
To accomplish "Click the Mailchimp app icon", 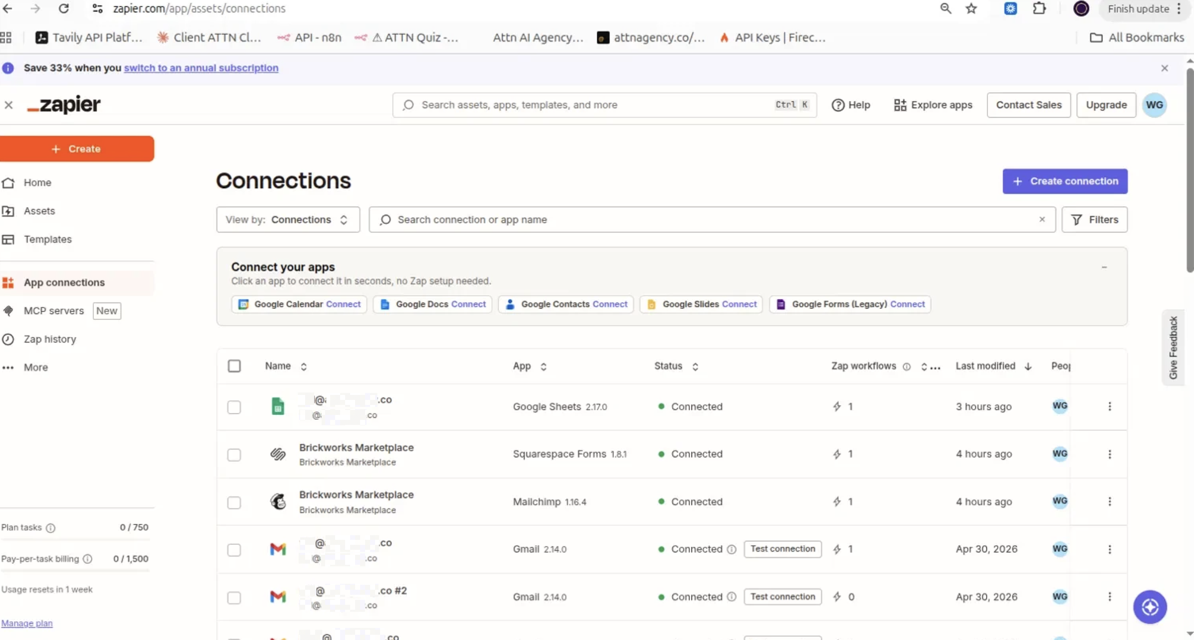I will 278,502.
